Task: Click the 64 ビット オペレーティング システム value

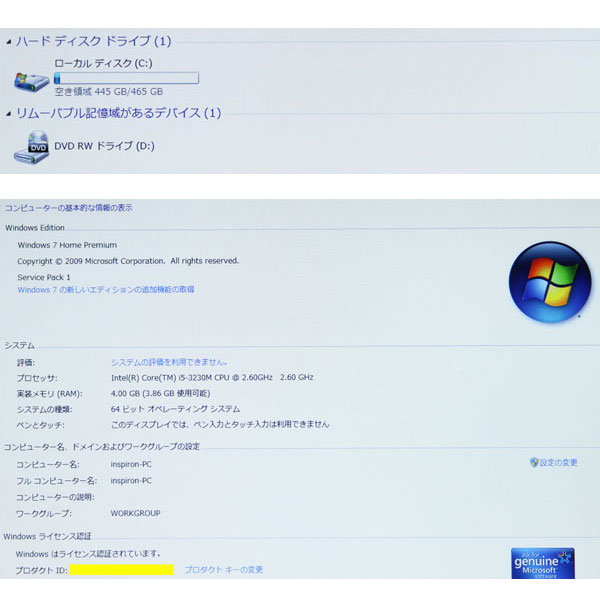Action: 175,409
